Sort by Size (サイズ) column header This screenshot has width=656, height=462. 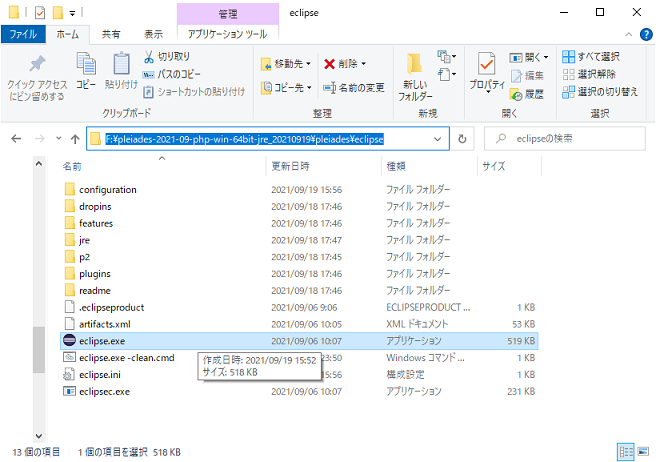(494, 167)
